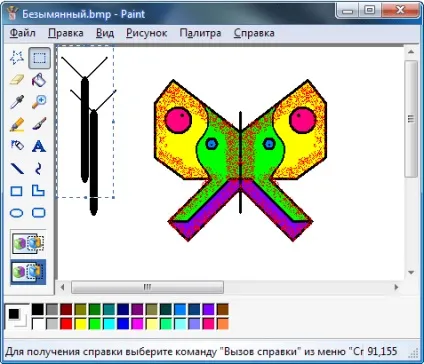Choose the white palette color

(x=38, y=323)
